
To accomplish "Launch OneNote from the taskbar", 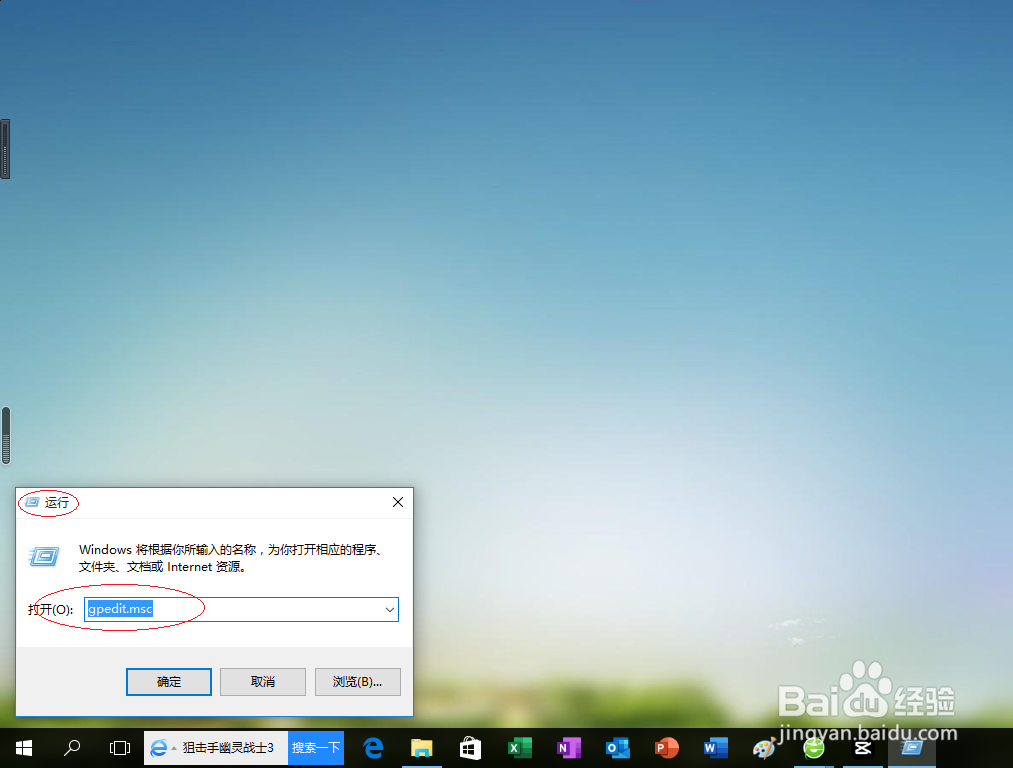I will point(569,748).
